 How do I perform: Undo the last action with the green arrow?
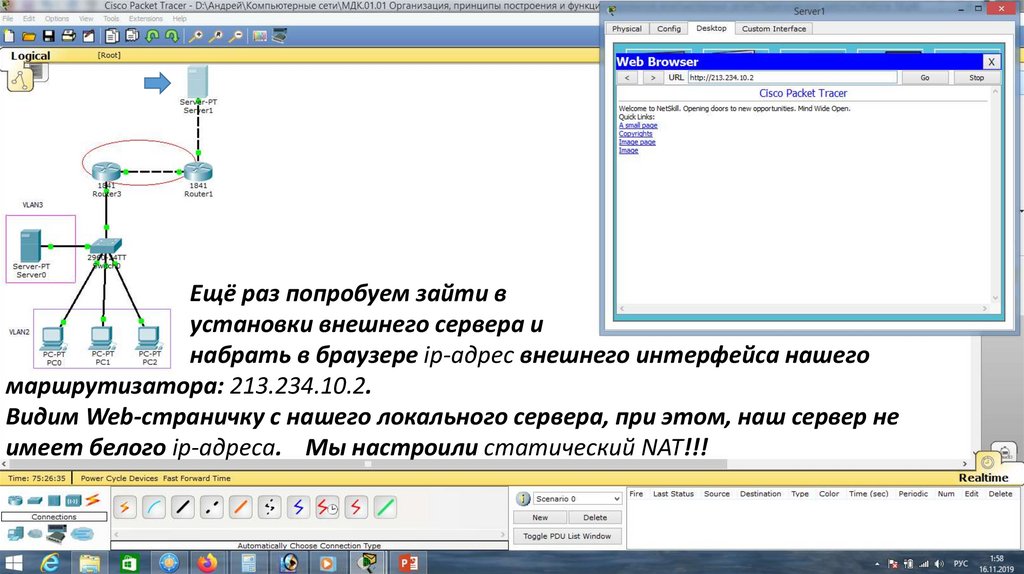click(152, 37)
